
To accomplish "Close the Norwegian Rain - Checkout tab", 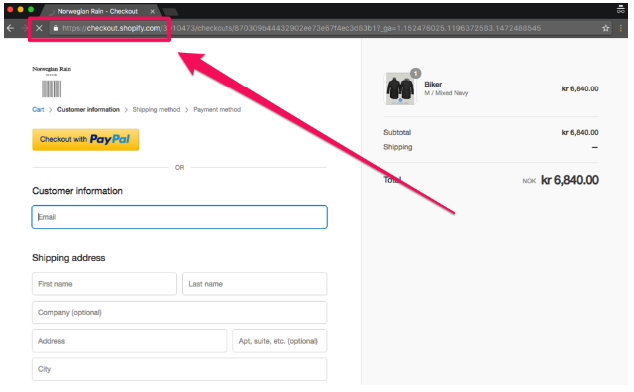I will click(x=152, y=11).
